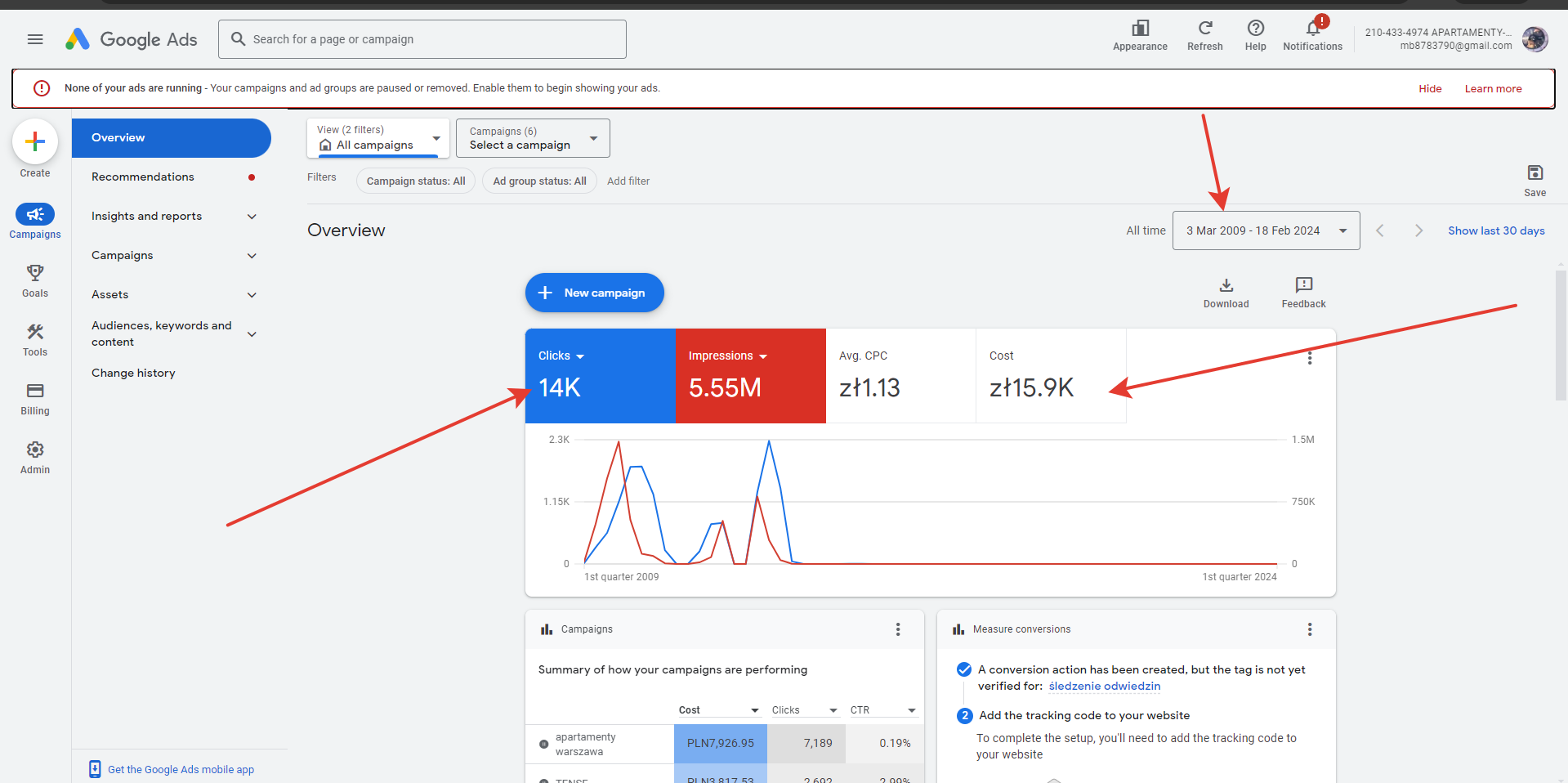
Task: Focus the search for page or campaign field
Action: [422, 39]
